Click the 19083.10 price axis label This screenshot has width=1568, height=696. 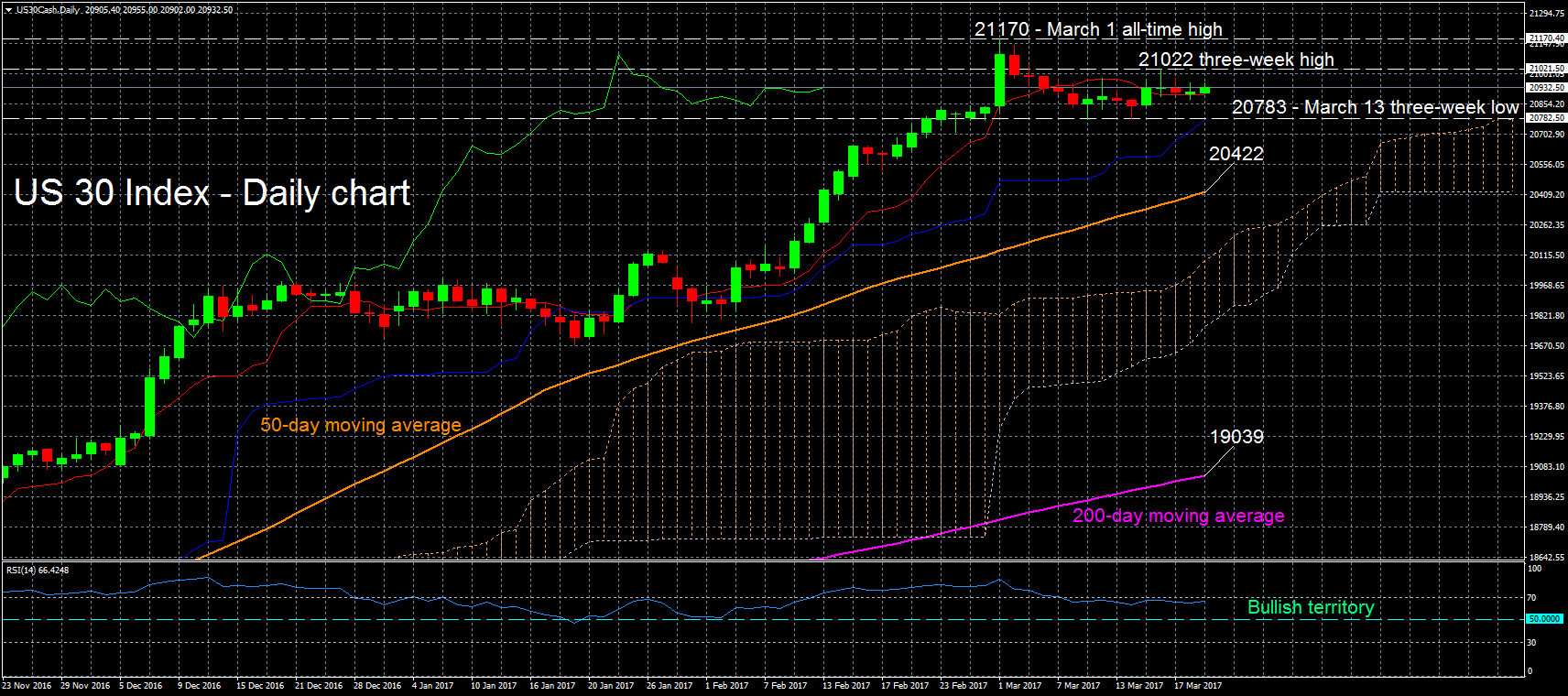click(1547, 467)
